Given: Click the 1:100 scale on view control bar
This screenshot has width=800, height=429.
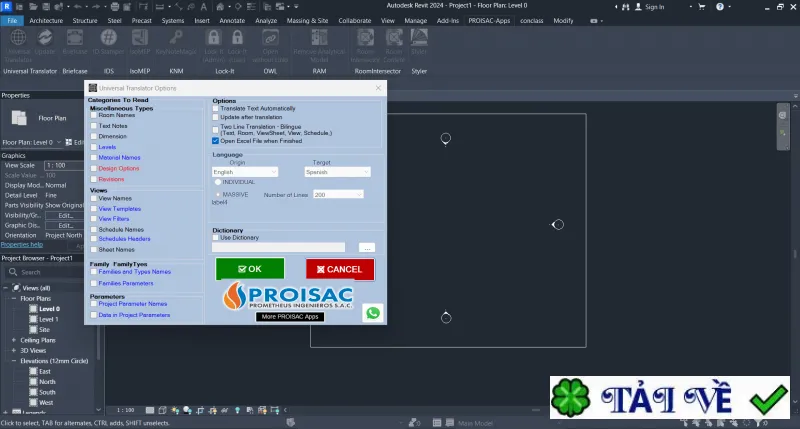Looking at the screenshot, I should [125, 410].
